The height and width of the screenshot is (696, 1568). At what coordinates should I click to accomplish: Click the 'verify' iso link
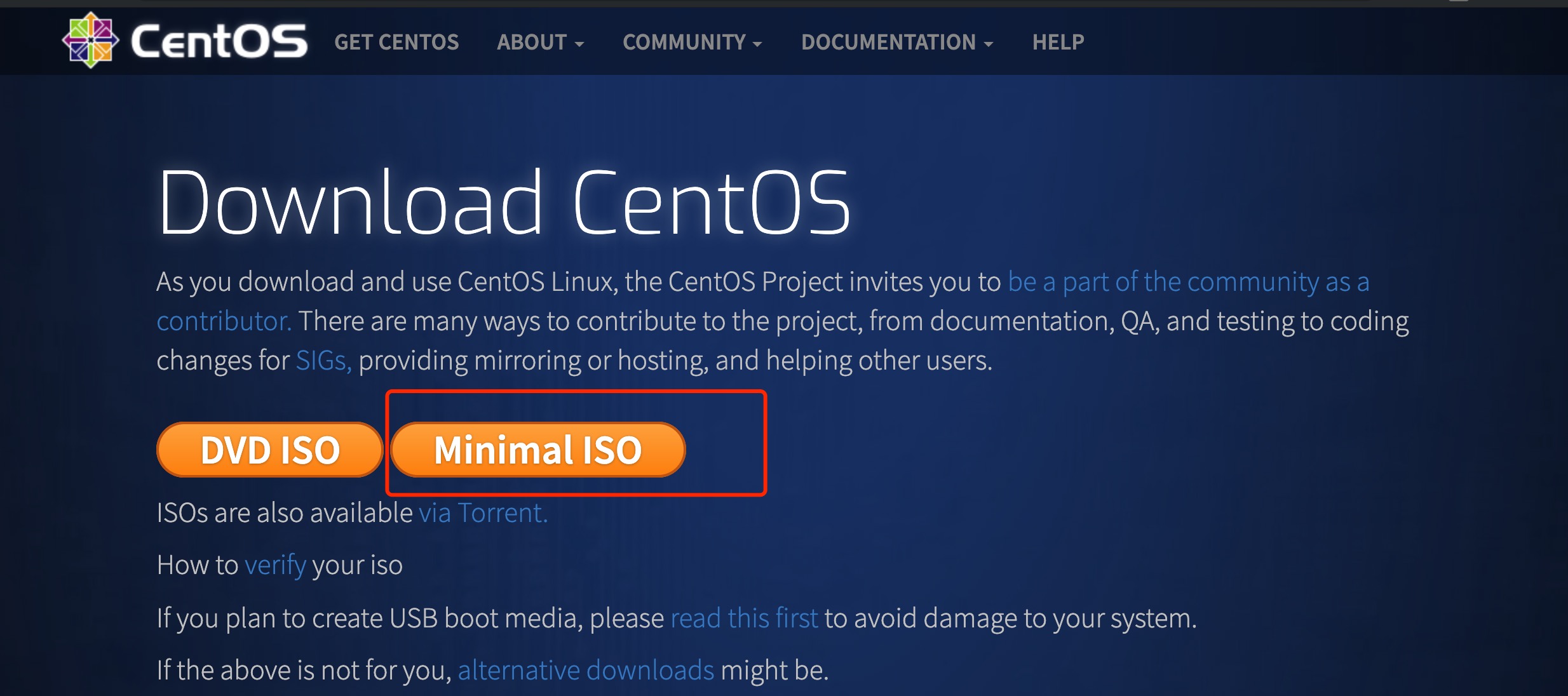pyautogui.click(x=275, y=565)
